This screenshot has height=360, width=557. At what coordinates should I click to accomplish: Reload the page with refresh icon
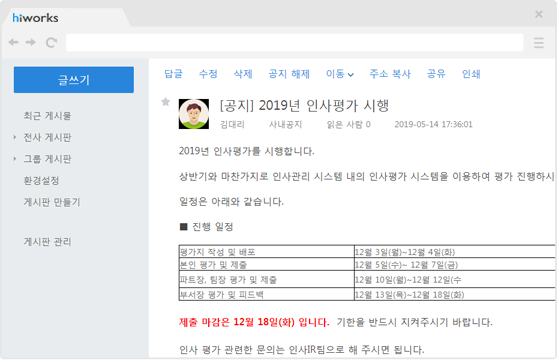51,42
